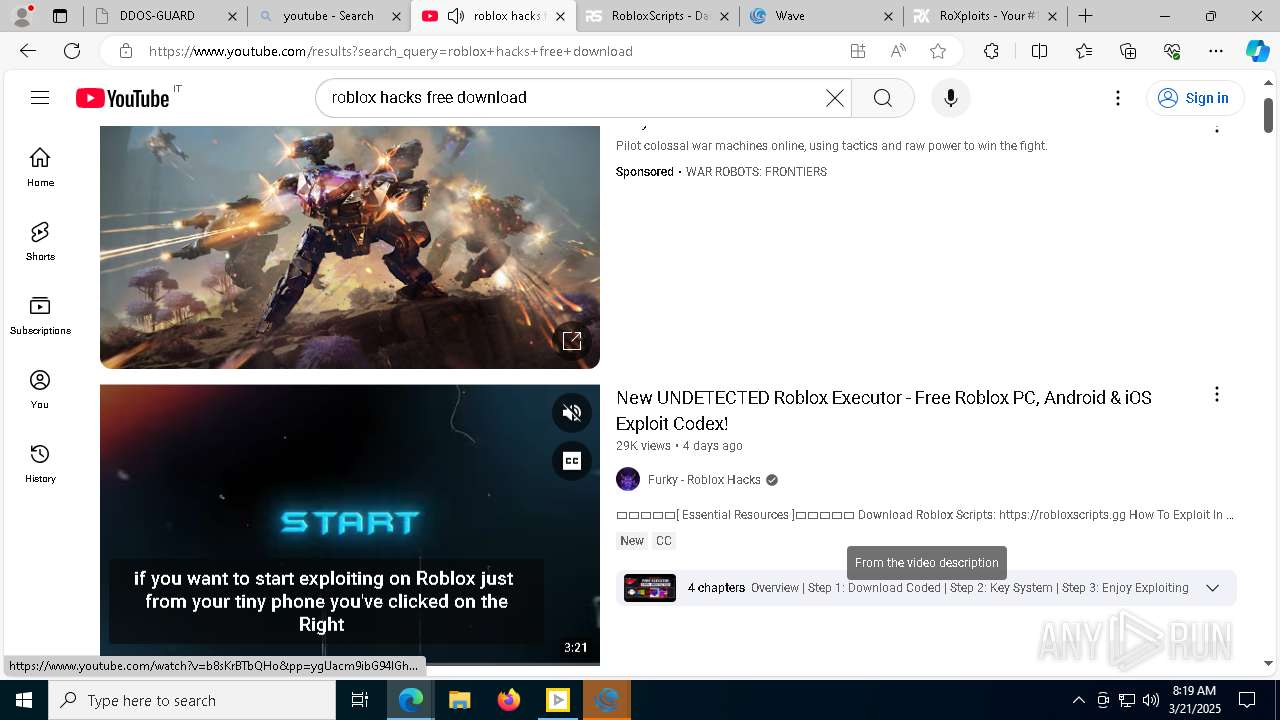
Task: Open File Explorer from the taskbar
Action: pos(459,700)
